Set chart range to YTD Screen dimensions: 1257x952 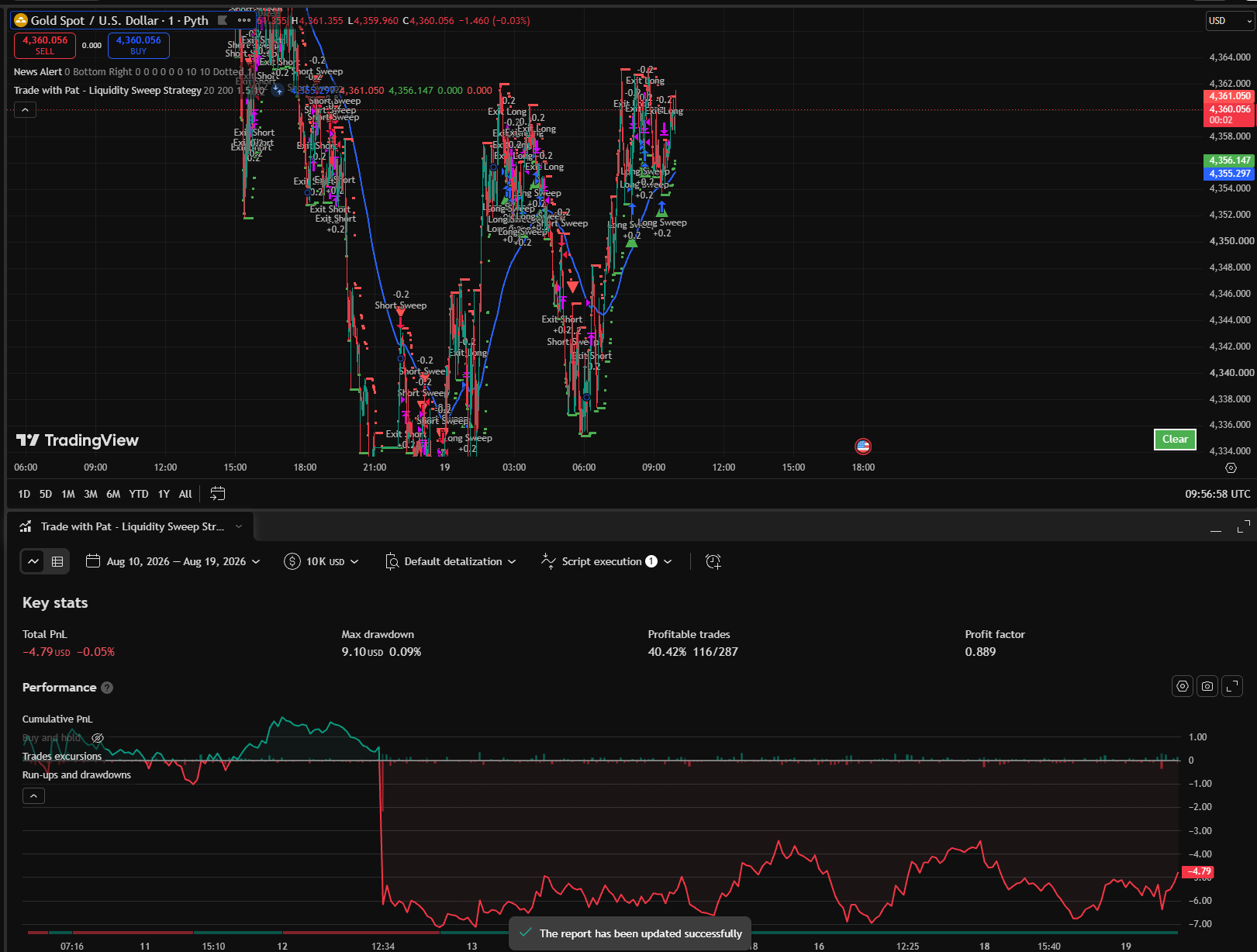tap(139, 494)
